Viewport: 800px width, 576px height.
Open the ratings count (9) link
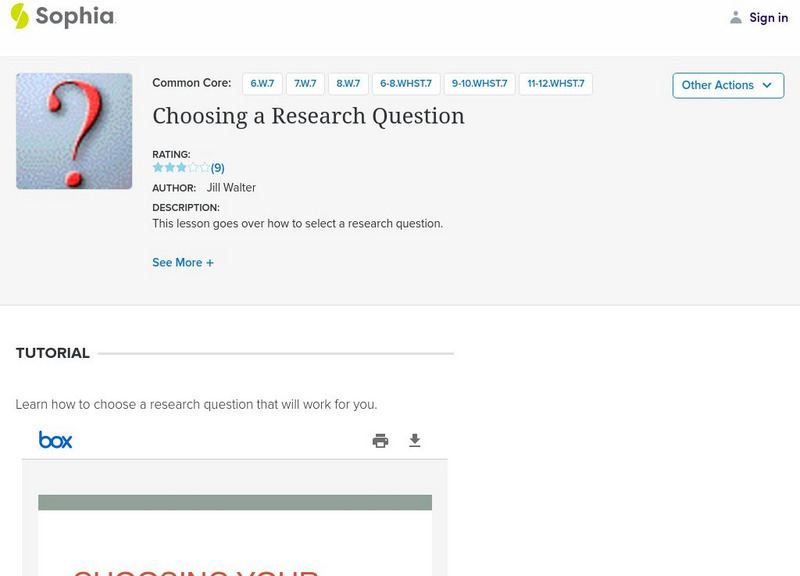click(217, 168)
